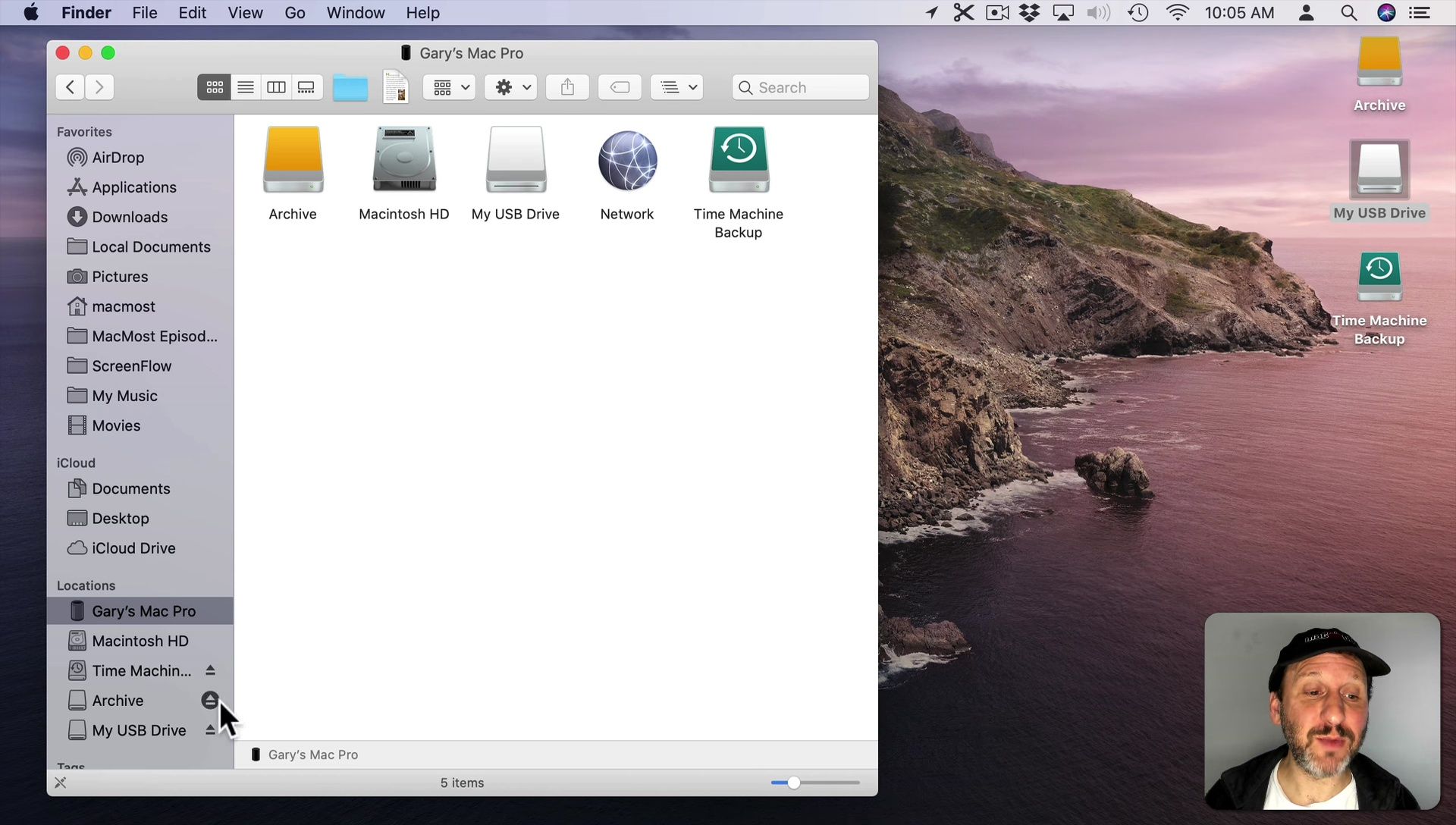Image resolution: width=1456 pixels, height=825 pixels.
Task: Open the group-by dropdown in toolbar
Action: point(450,87)
